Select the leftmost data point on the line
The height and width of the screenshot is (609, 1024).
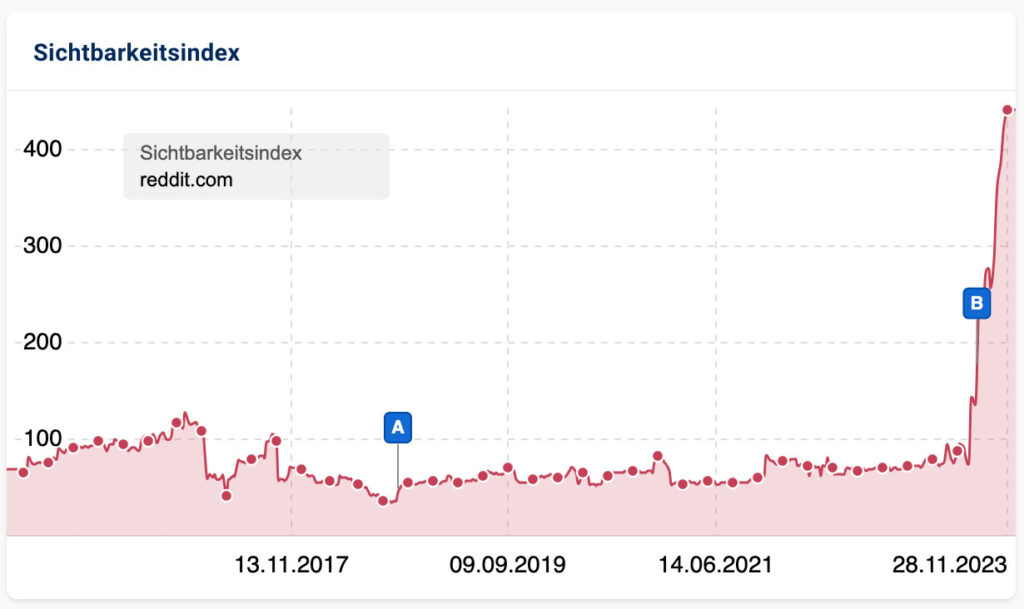[x=23, y=472]
